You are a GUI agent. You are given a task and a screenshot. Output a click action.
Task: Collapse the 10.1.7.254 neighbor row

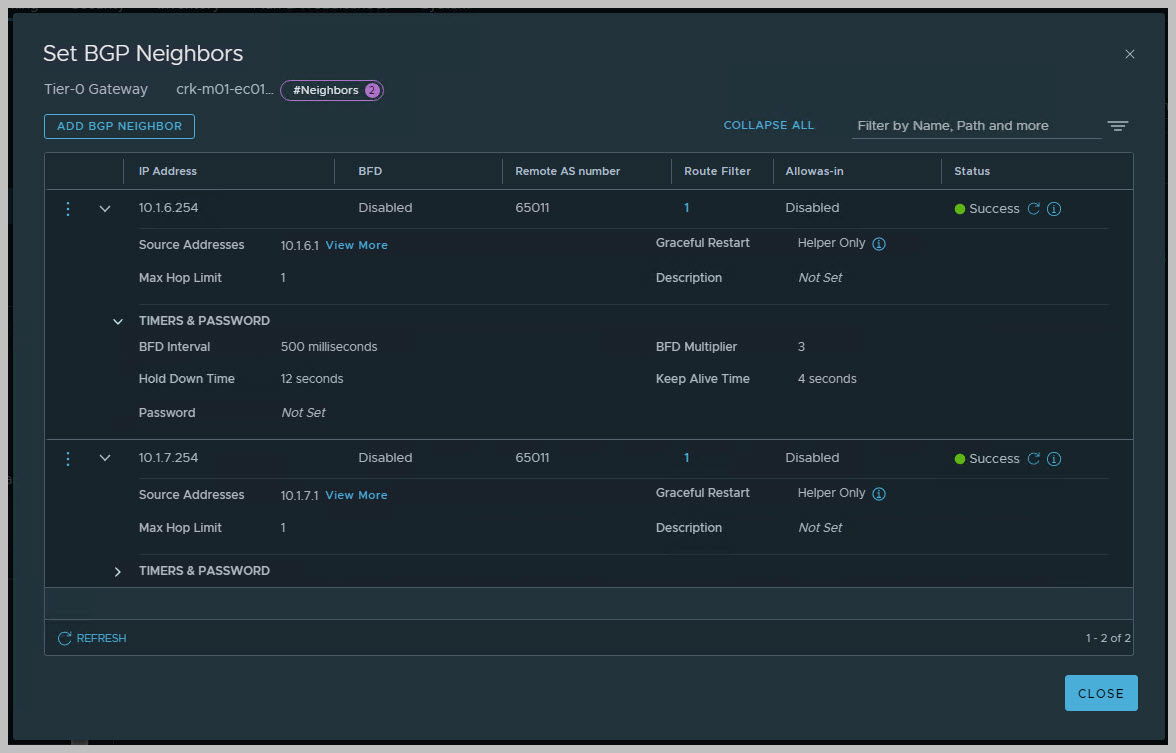coord(105,459)
